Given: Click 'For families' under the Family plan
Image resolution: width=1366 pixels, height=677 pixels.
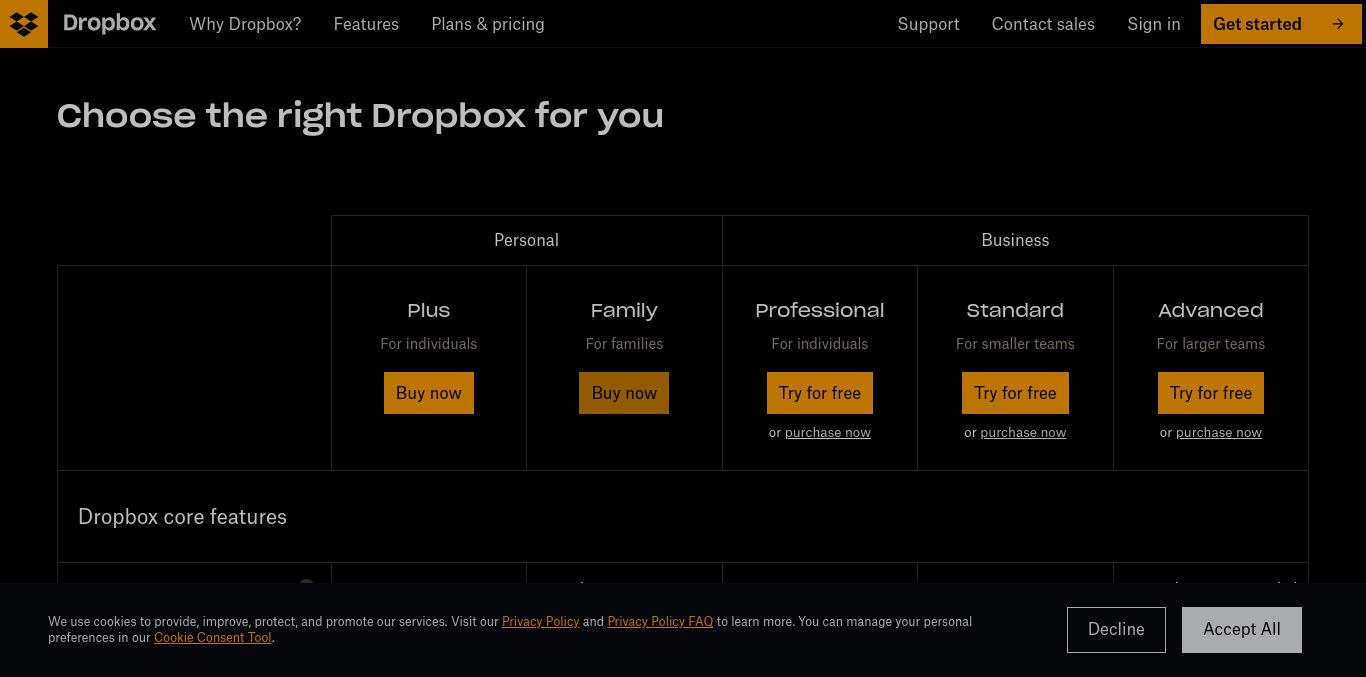Looking at the screenshot, I should pos(624,344).
